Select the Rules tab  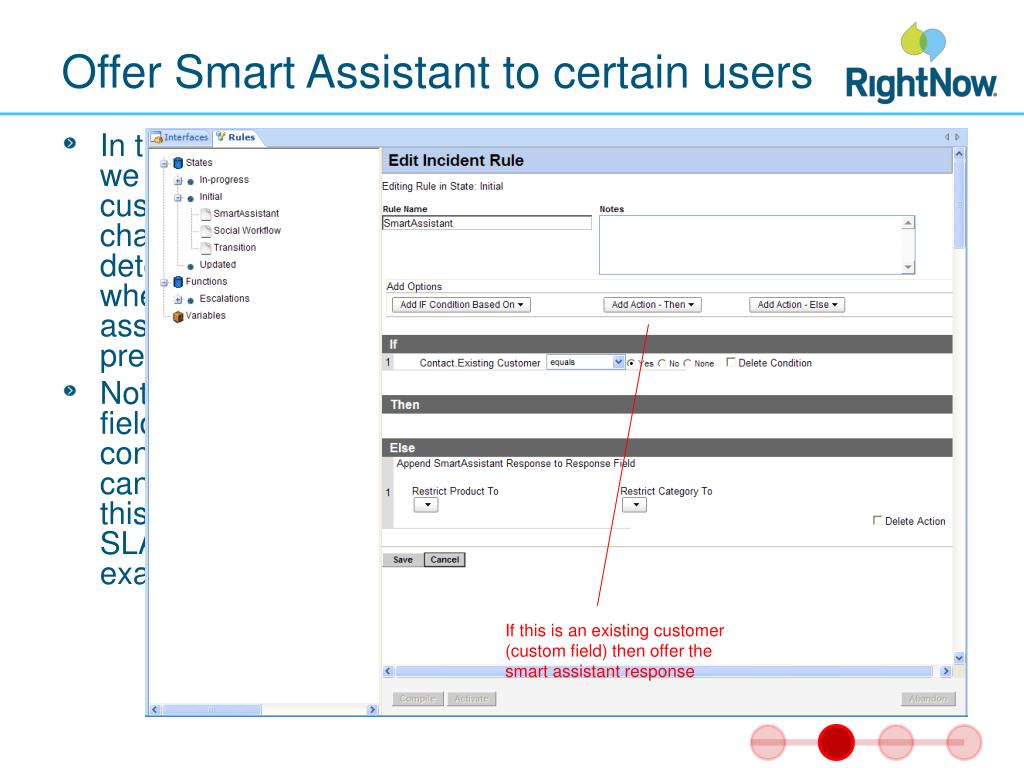click(x=236, y=137)
